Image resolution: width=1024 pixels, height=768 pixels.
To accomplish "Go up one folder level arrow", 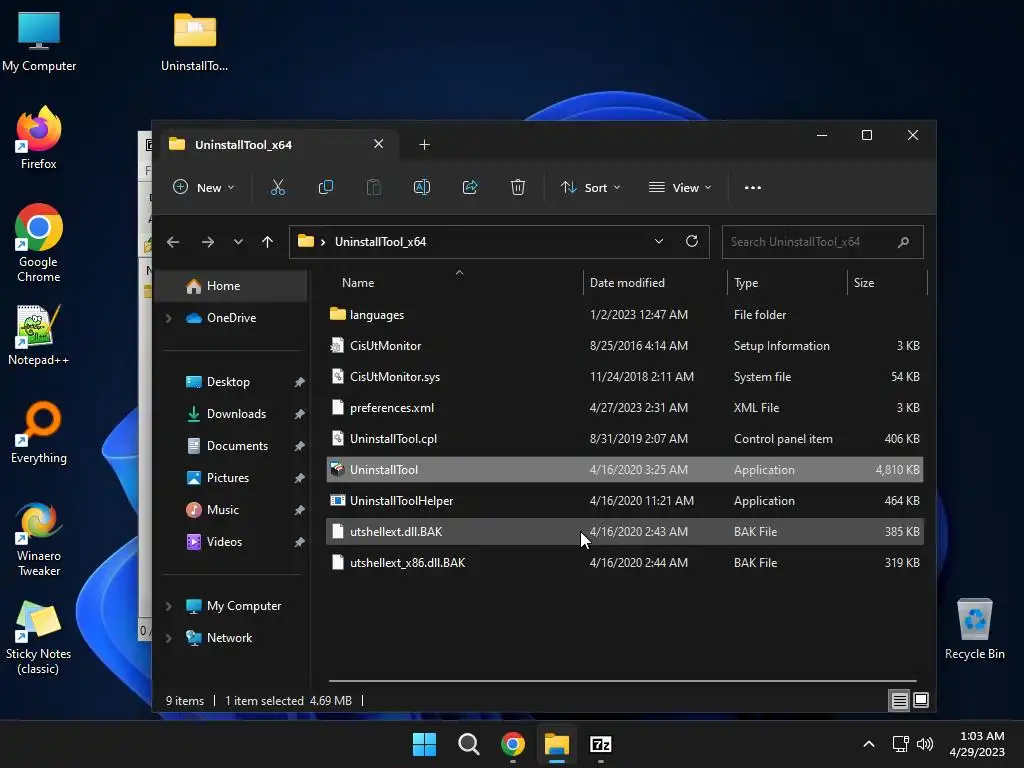I will point(267,242).
